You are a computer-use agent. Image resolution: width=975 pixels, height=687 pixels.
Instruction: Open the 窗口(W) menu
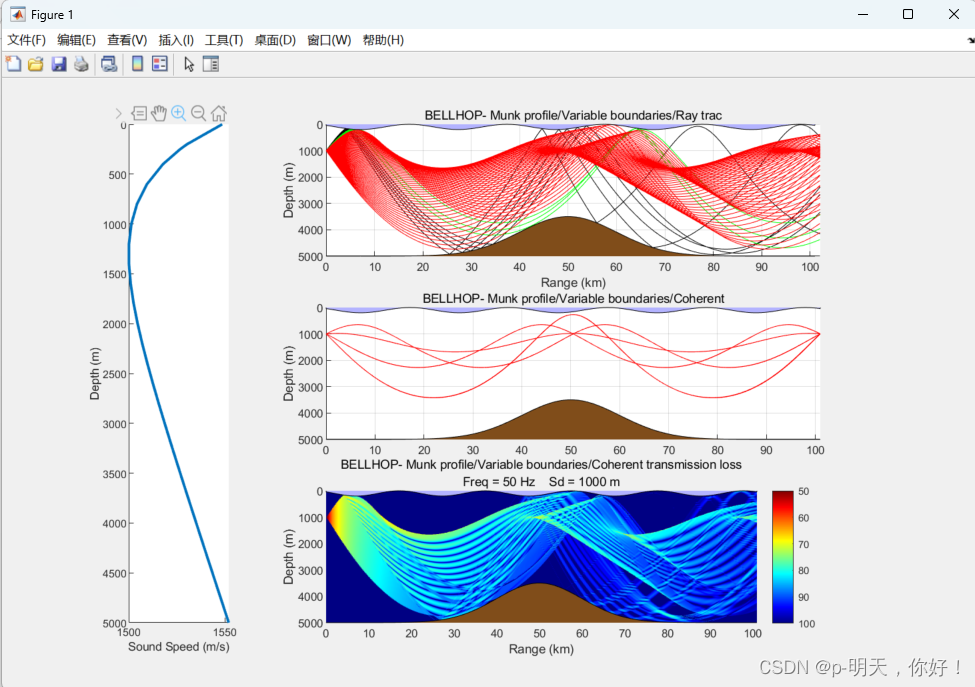[x=329, y=40]
